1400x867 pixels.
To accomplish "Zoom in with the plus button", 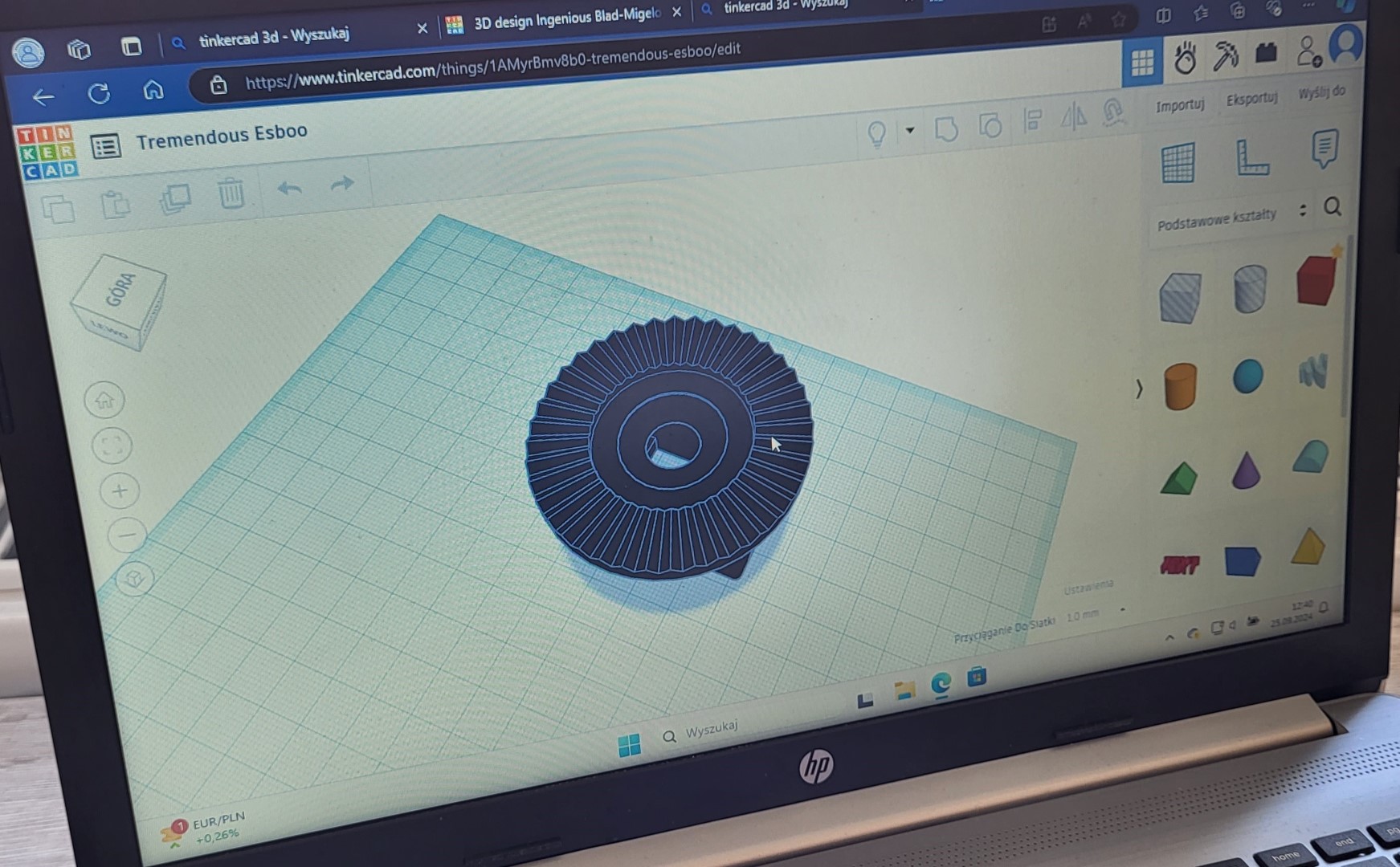I will (x=120, y=490).
